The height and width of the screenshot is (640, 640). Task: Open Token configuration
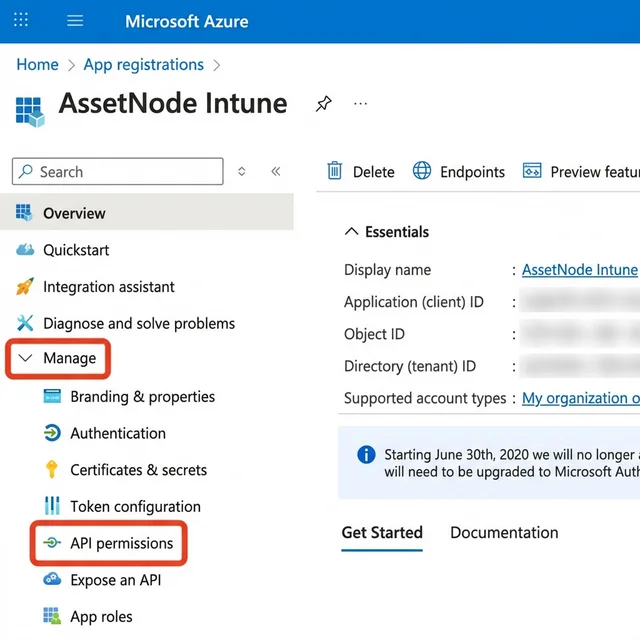pyautogui.click(x=135, y=507)
